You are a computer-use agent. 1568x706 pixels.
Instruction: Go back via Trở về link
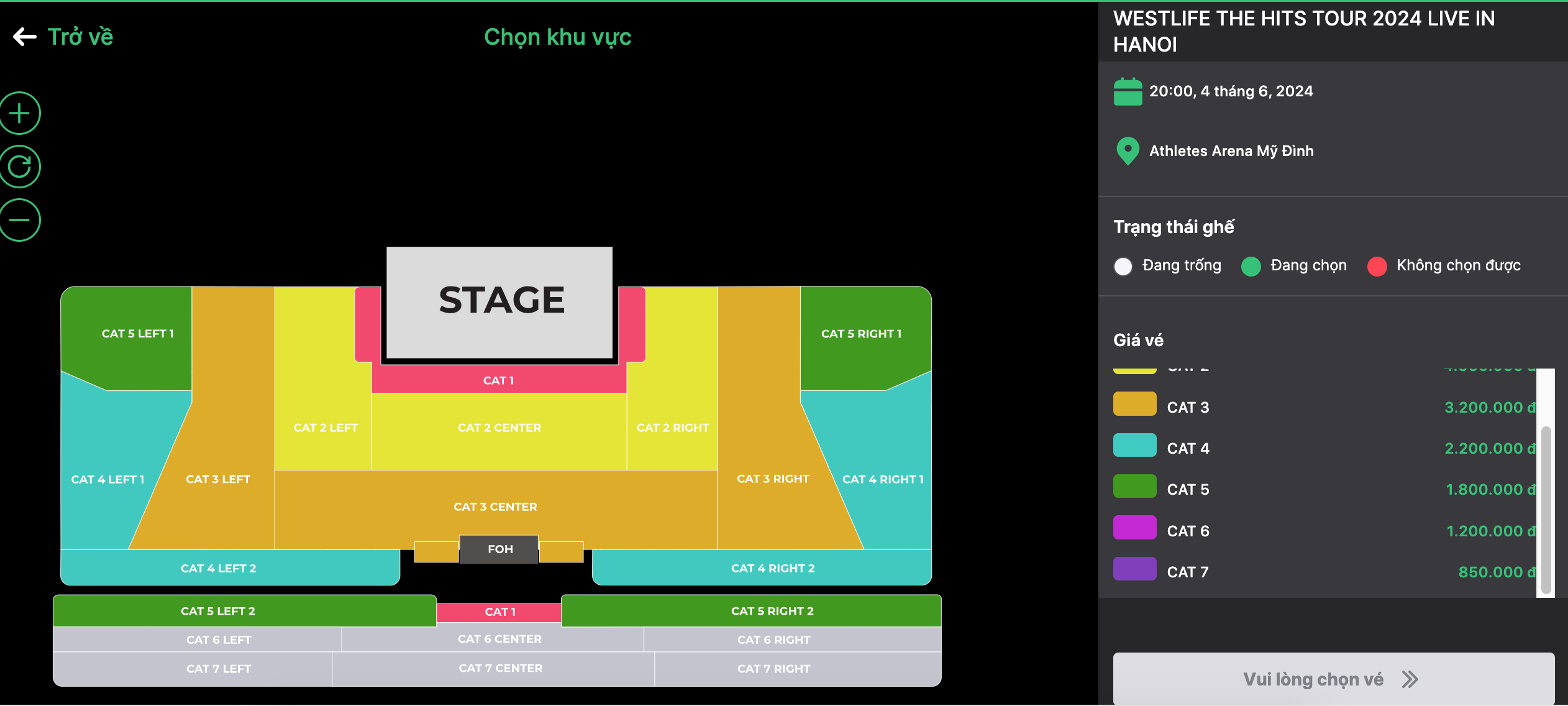pos(81,37)
